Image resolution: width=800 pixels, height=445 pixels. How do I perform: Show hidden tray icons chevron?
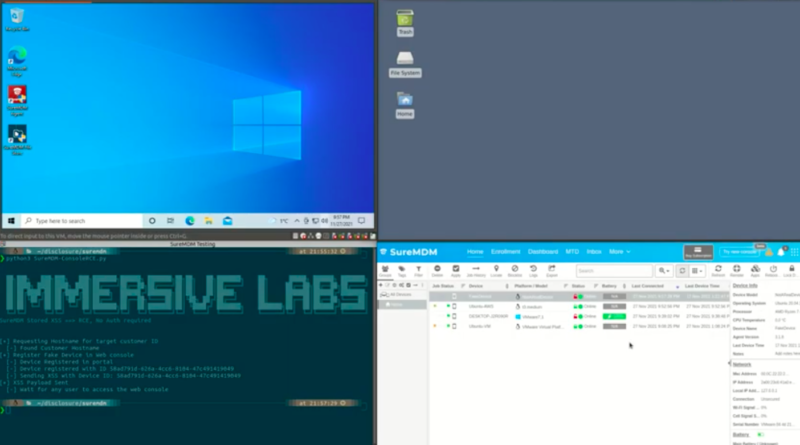297,221
